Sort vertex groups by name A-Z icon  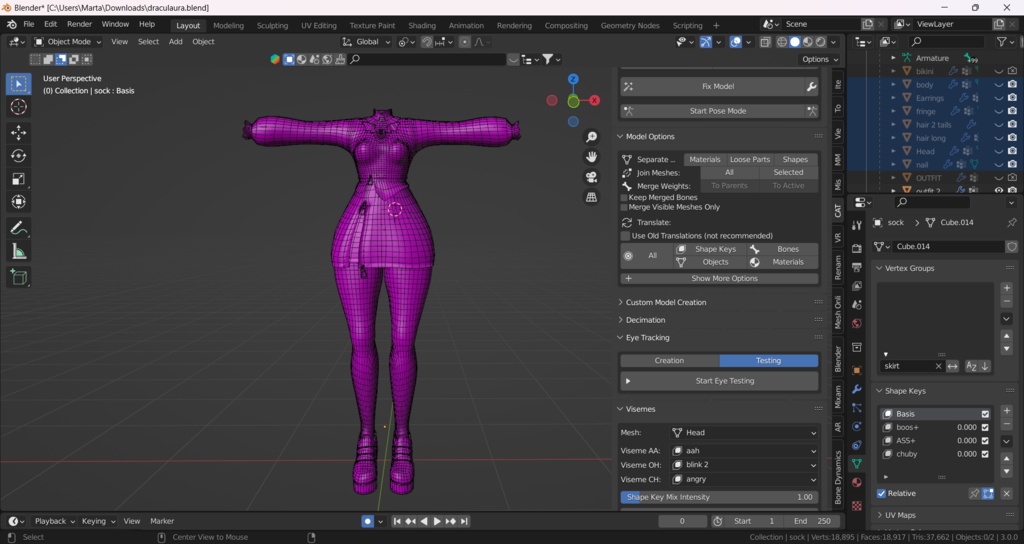[971, 366]
